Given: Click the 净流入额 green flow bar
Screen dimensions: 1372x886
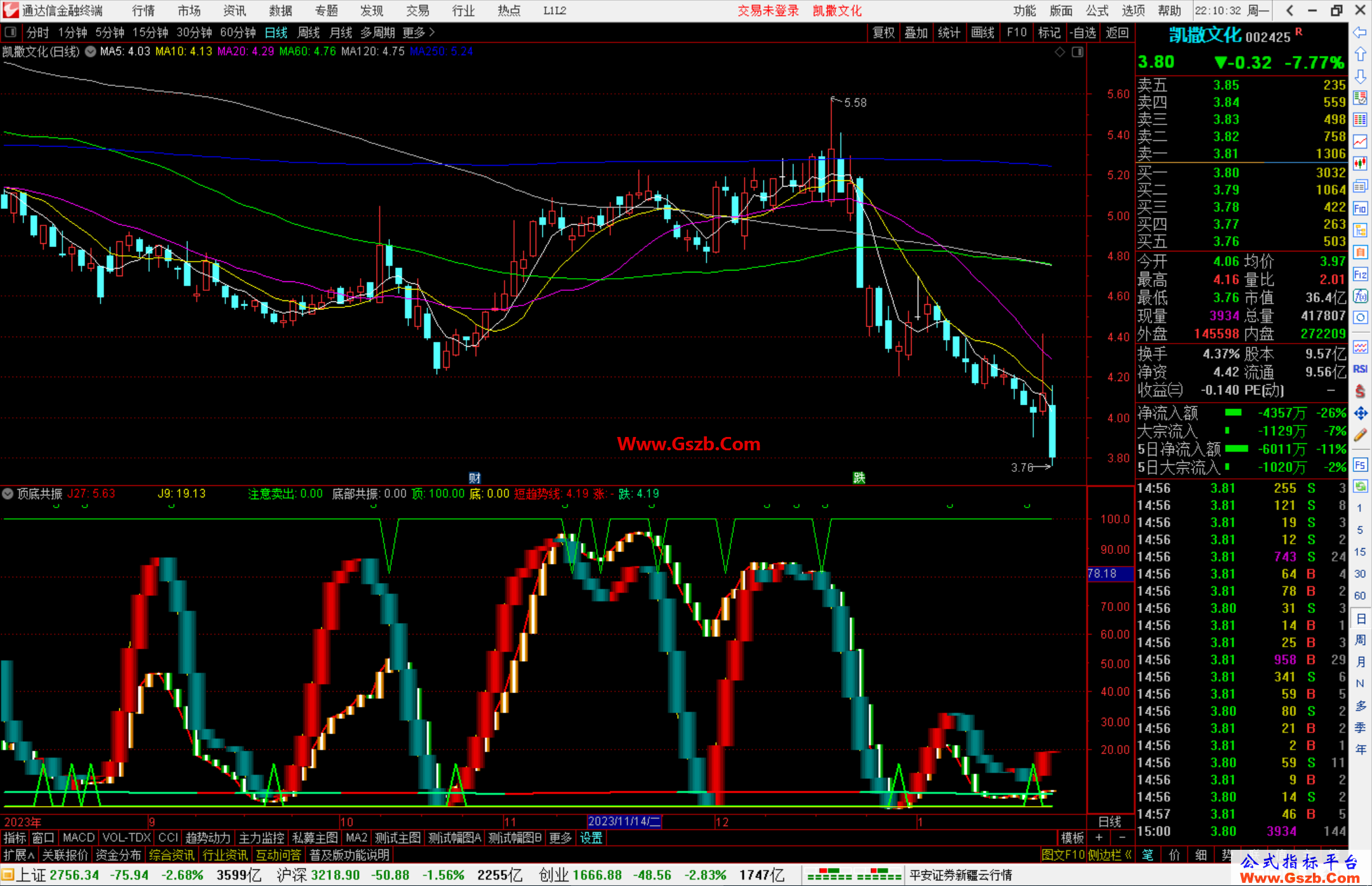Looking at the screenshot, I should pos(1233,413).
